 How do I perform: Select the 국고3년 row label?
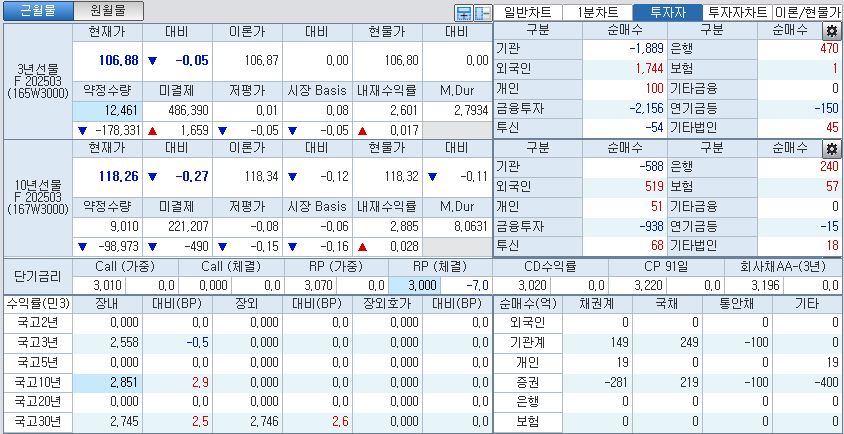(x=38, y=343)
